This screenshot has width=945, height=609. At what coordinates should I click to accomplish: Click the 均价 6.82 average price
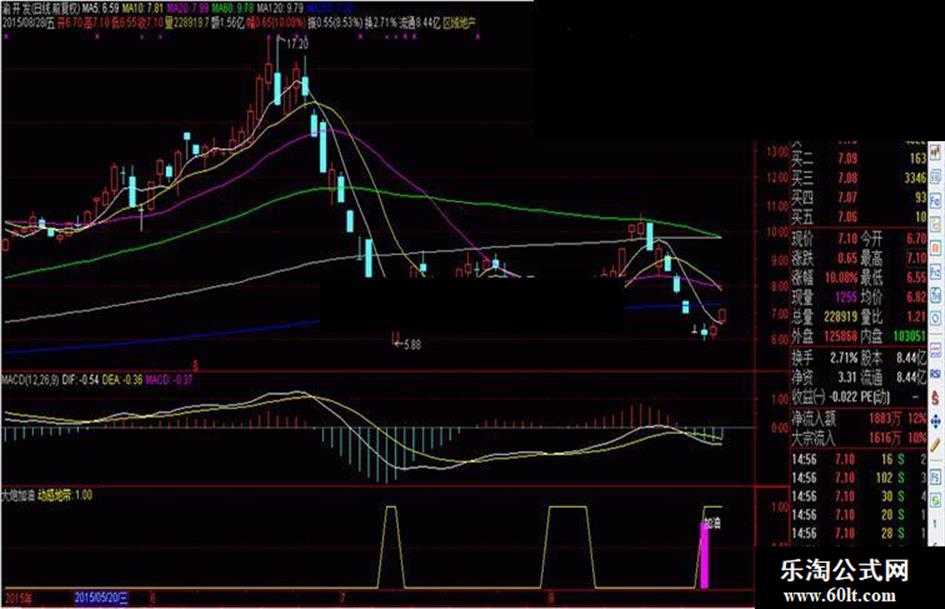[894, 297]
